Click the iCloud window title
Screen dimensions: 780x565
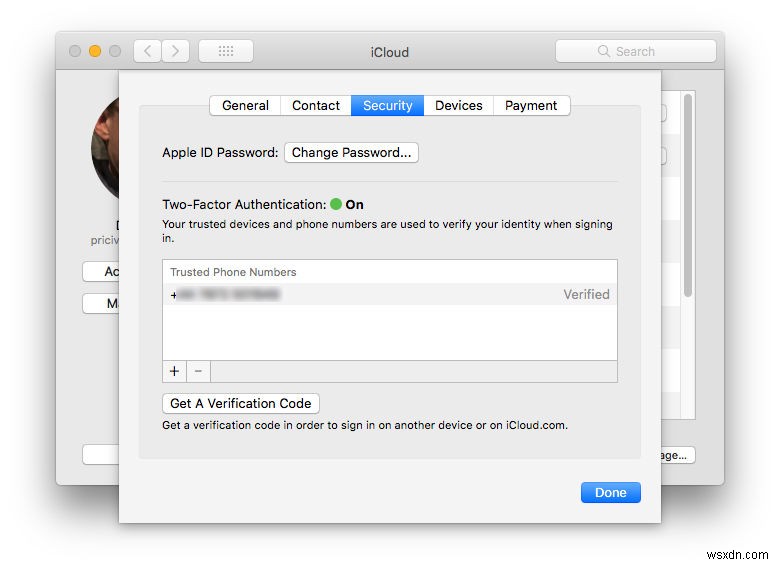pos(390,52)
